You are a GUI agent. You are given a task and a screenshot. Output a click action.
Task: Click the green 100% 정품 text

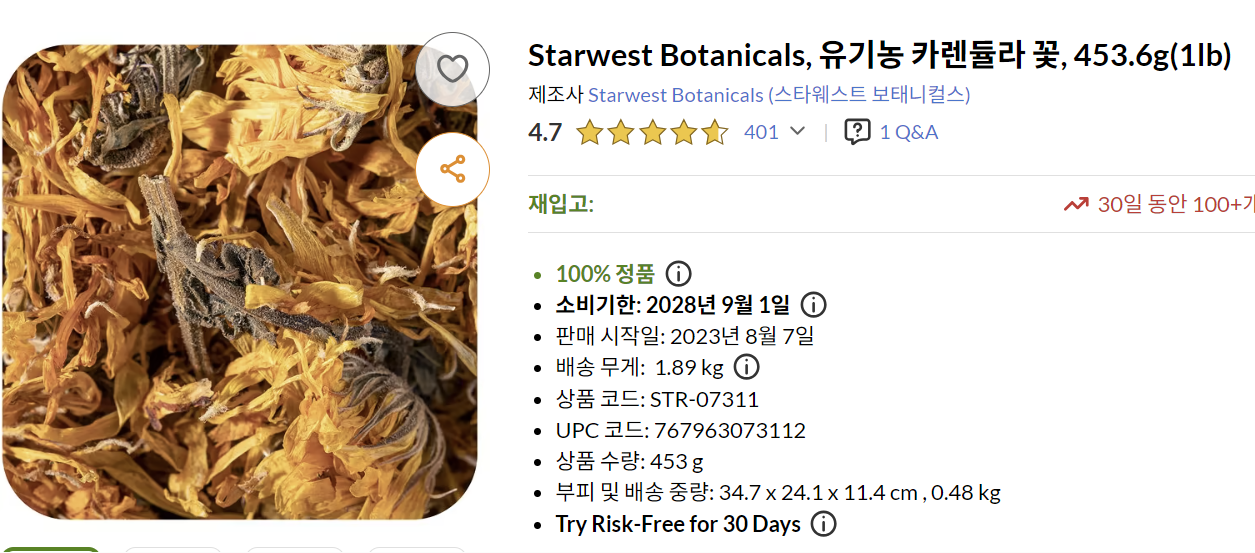(605, 274)
